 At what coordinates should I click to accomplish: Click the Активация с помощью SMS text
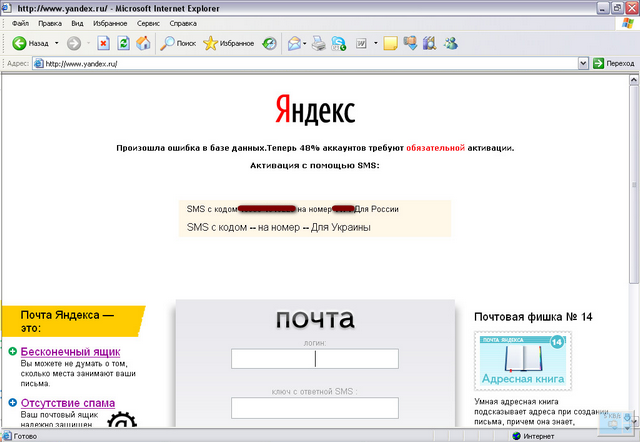click(315, 166)
